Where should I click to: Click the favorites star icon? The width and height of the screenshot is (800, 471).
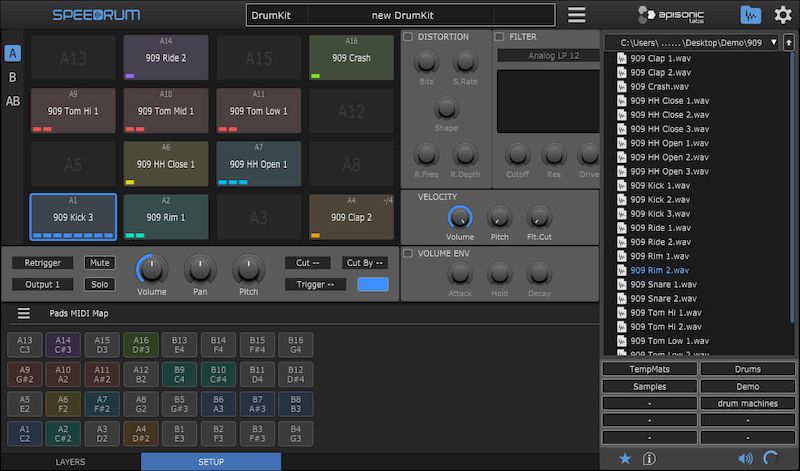[625, 458]
